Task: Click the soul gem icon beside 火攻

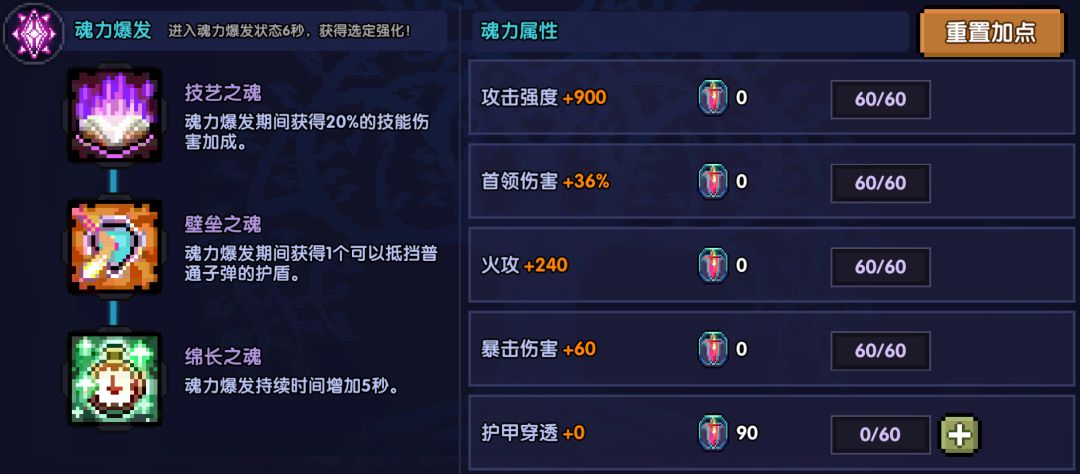Action: coord(713,266)
